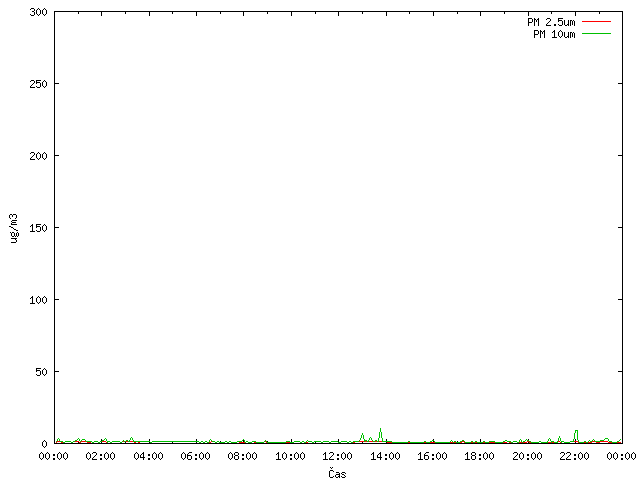The height and width of the screenshot is (480, 640).
Task: Click the Čas x-axis title
Action: point(337,473)
